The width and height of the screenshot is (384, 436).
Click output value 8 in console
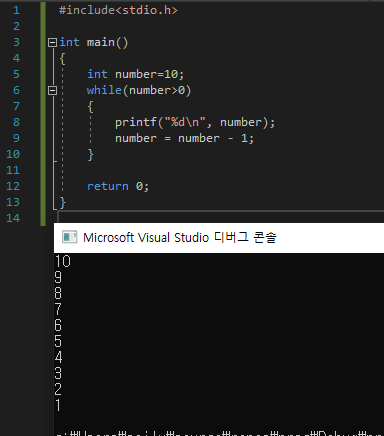pos(58,293)
